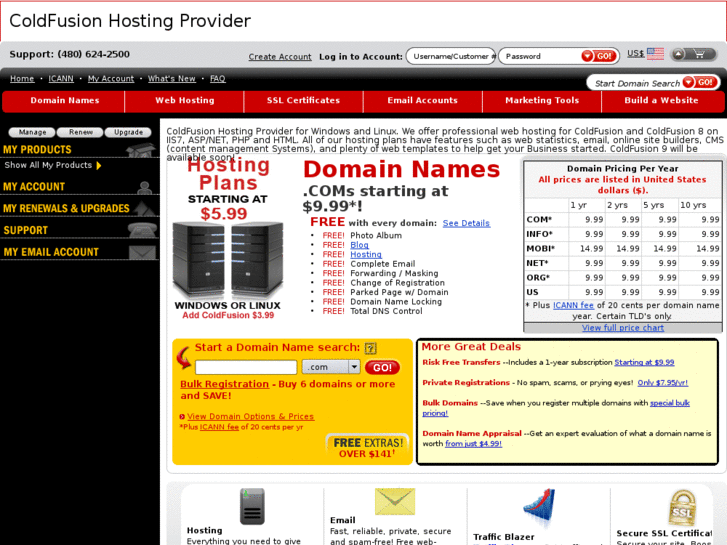Open the Domain Names tab
This screenshot has height=545, width=727.
click(x=64, y=101)
